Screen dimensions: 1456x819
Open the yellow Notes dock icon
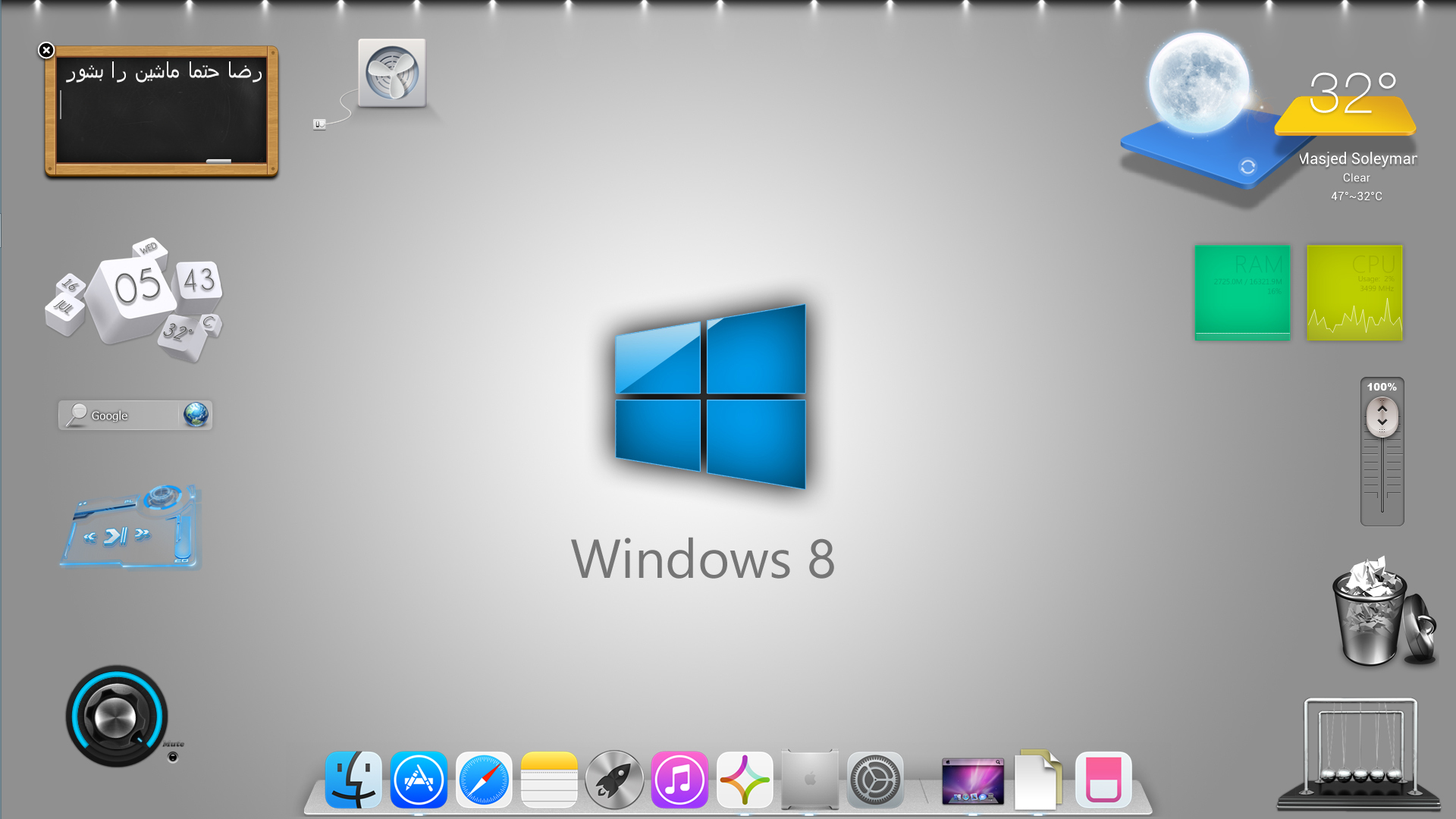[x=549, y=780]
